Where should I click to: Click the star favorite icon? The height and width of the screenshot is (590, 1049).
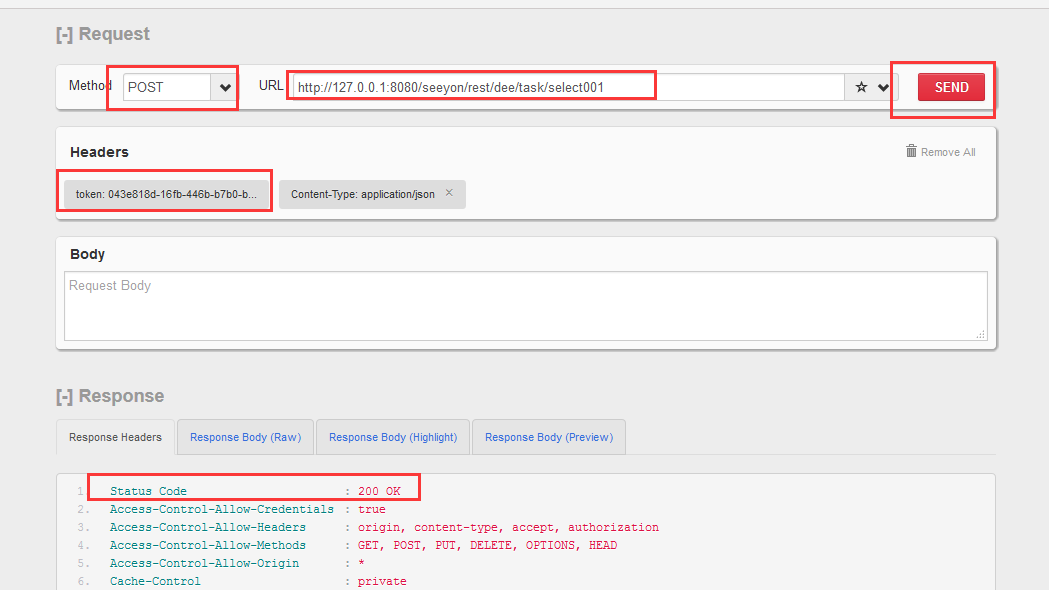pyautogui.click(x=861, y=88)
